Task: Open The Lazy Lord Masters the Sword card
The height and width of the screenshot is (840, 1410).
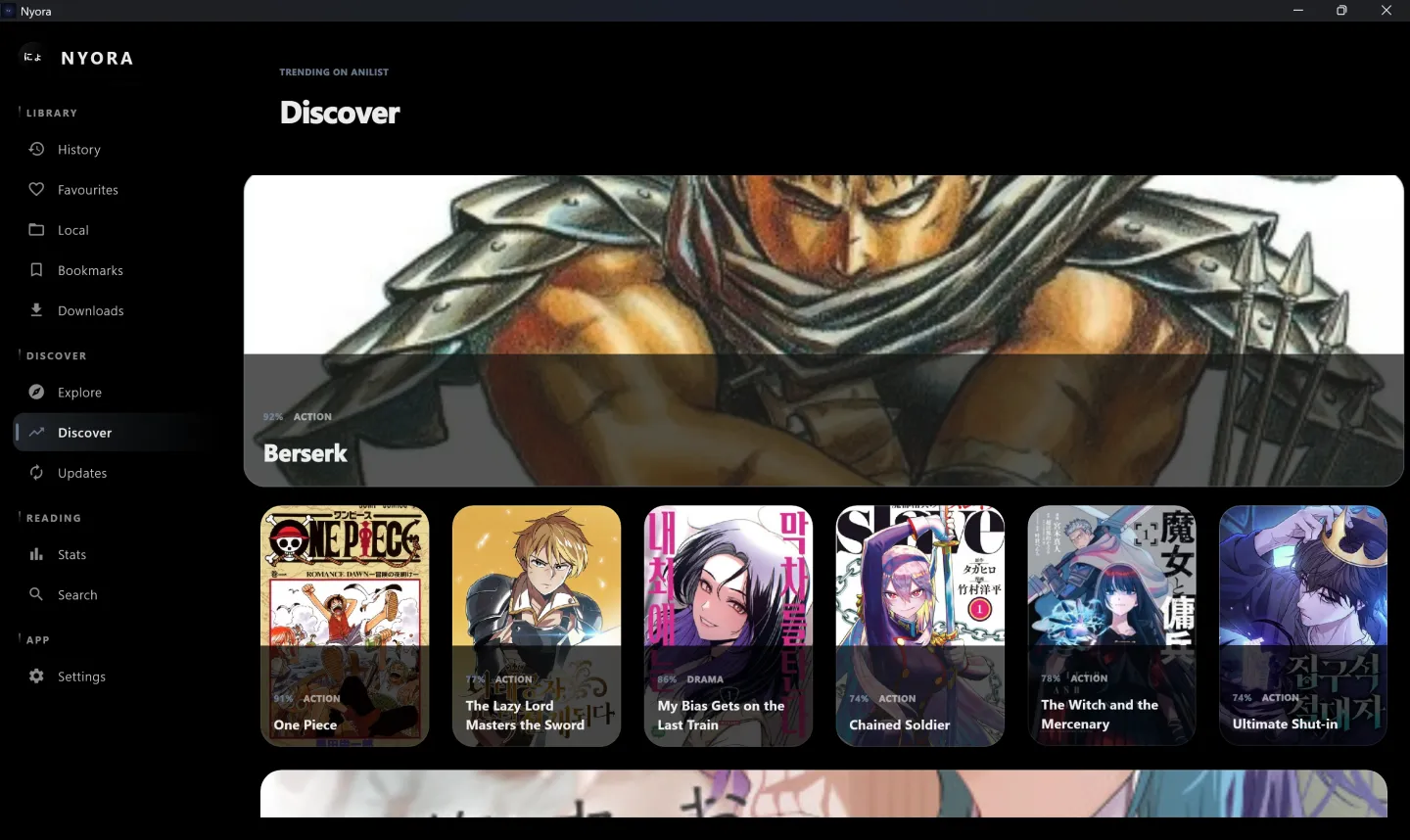Action: click(x=537, y=626)
